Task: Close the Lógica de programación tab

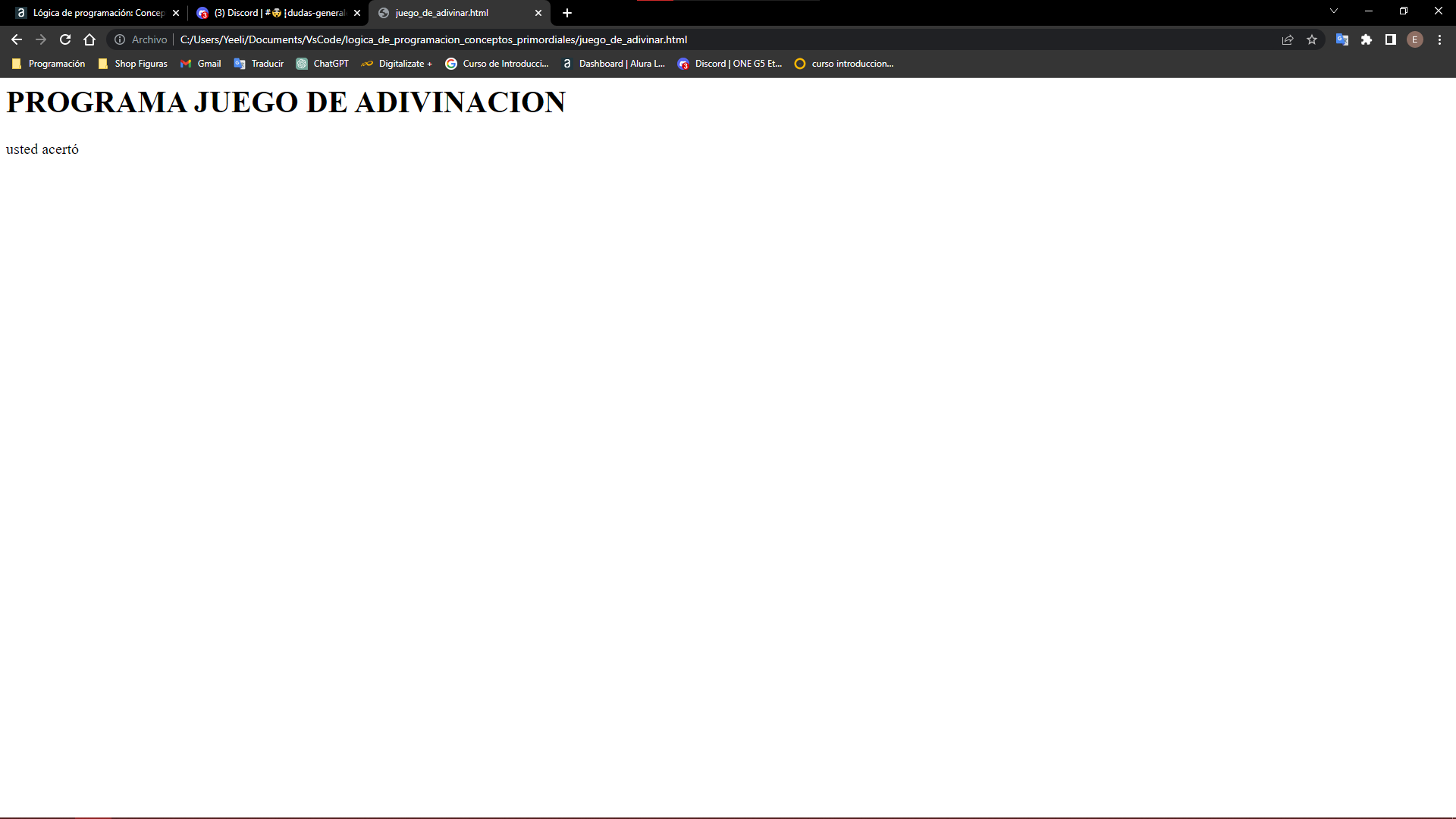Action: click(x=176, y=13)
